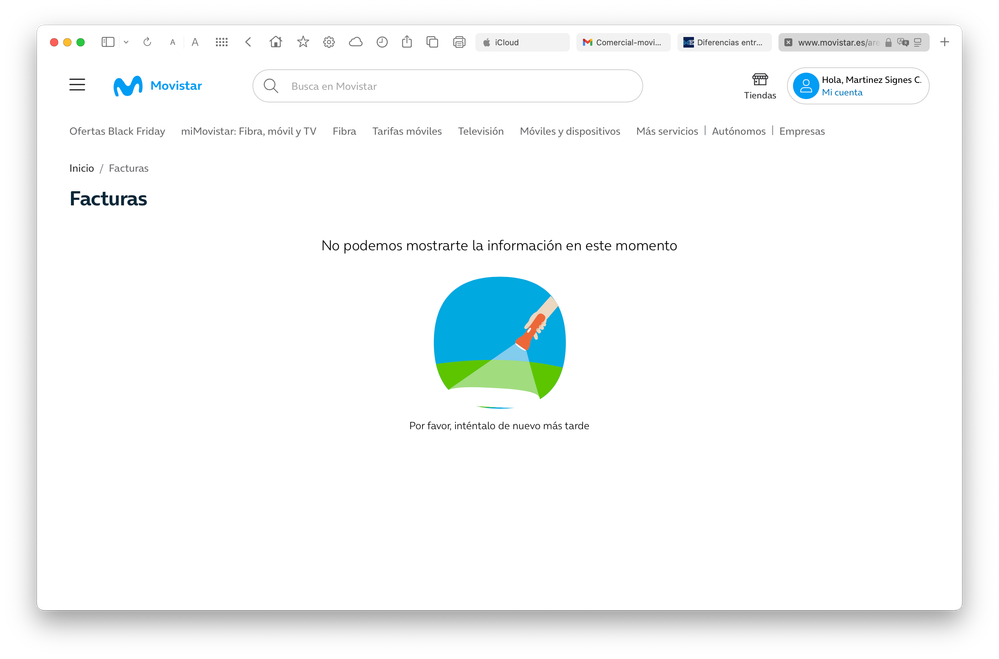This screenshot has height=659, width=999.
Task: Open the Safari share icon
Action: point(407,42)
